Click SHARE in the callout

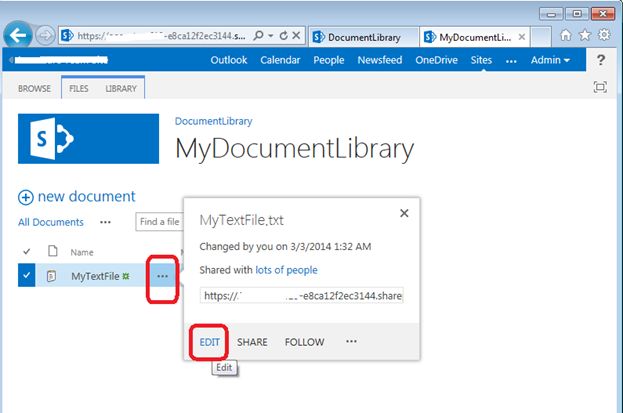pyautogui.click(x=252, y=342)
